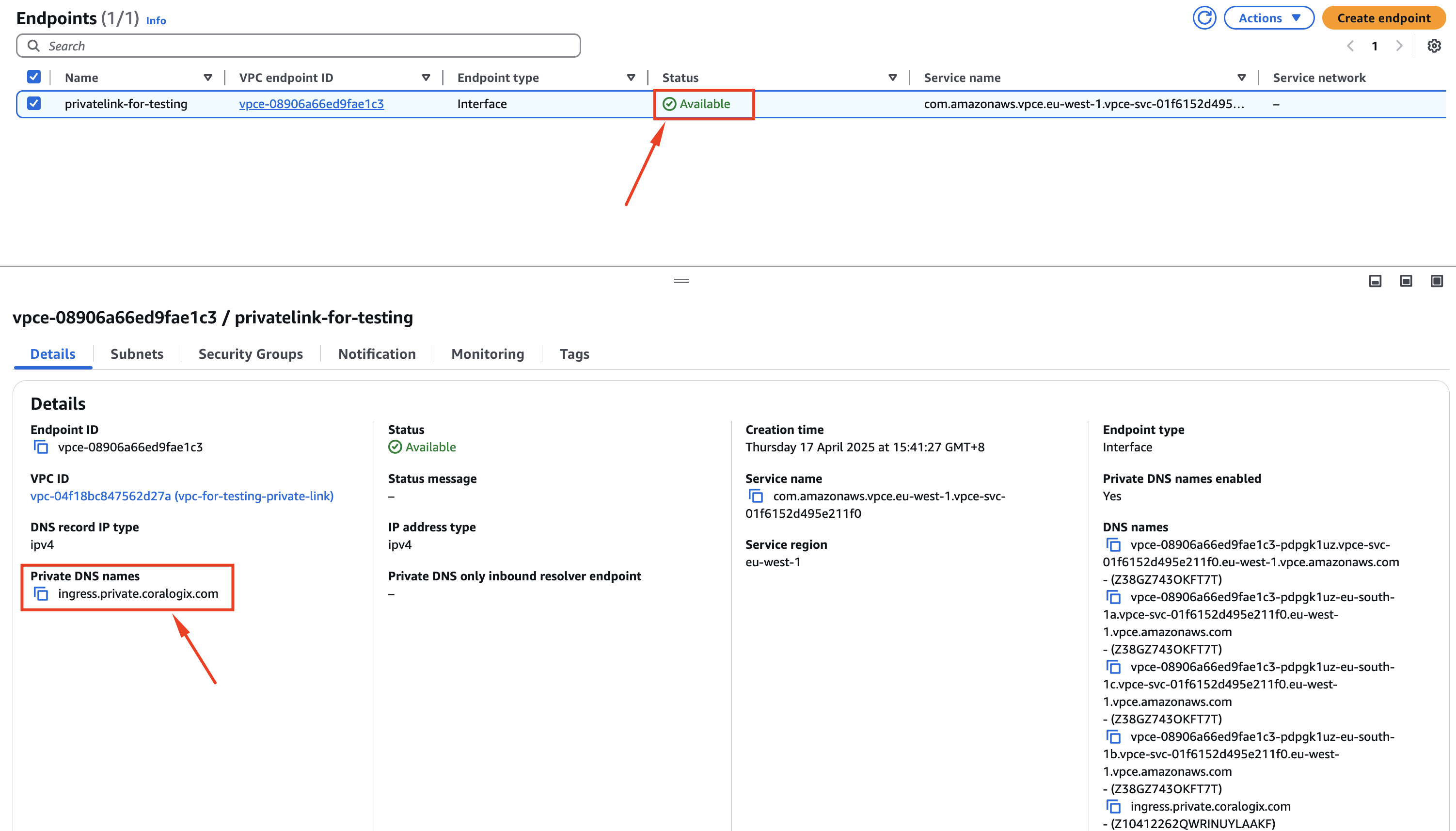Screen dimensions: 1456x831
Task: Refresh the endpoints list
Action: click(x=1204, y=18)
